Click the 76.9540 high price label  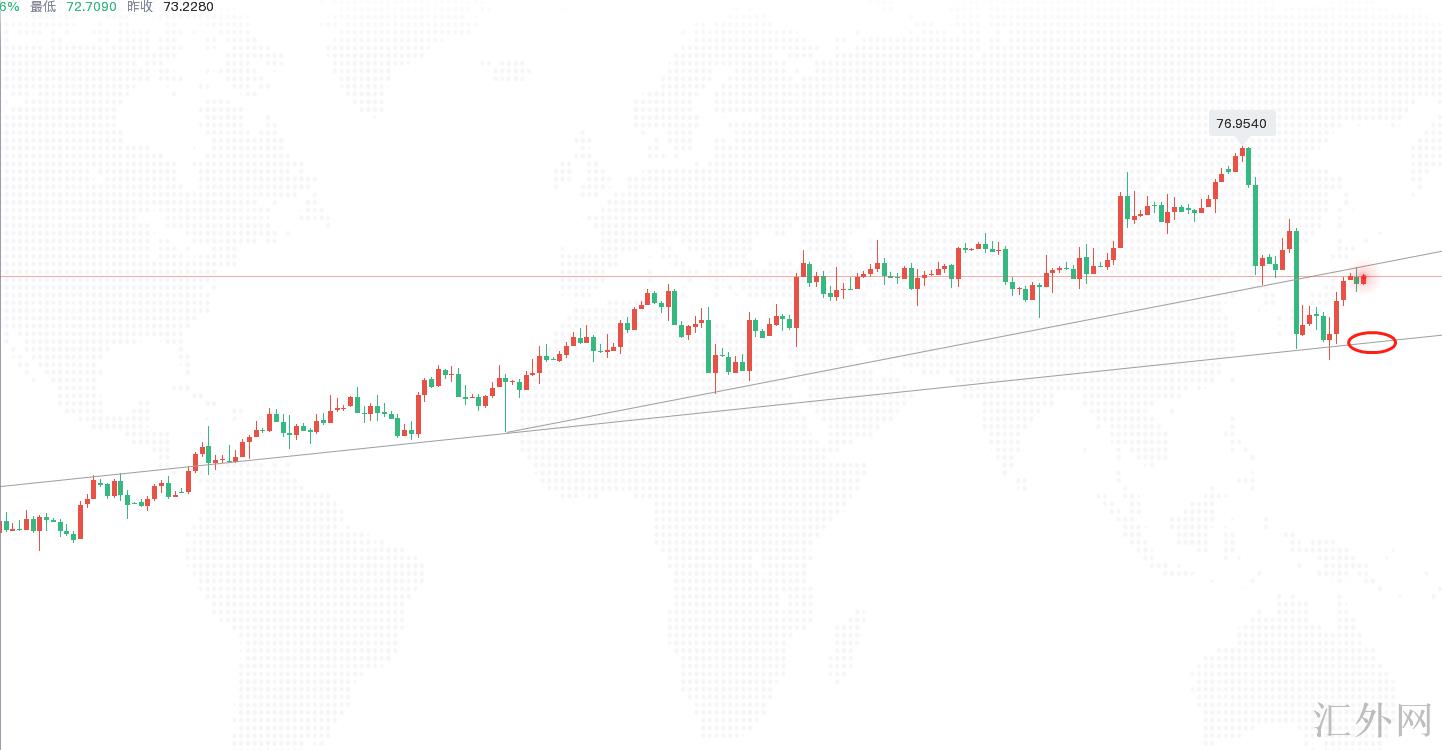tap(1241, 124)
